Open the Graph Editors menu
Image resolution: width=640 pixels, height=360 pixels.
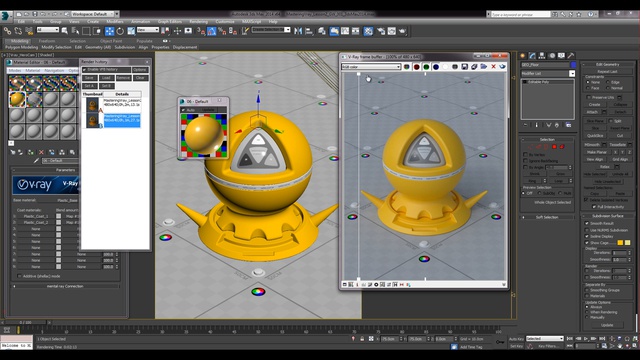[x=170, y=22]
